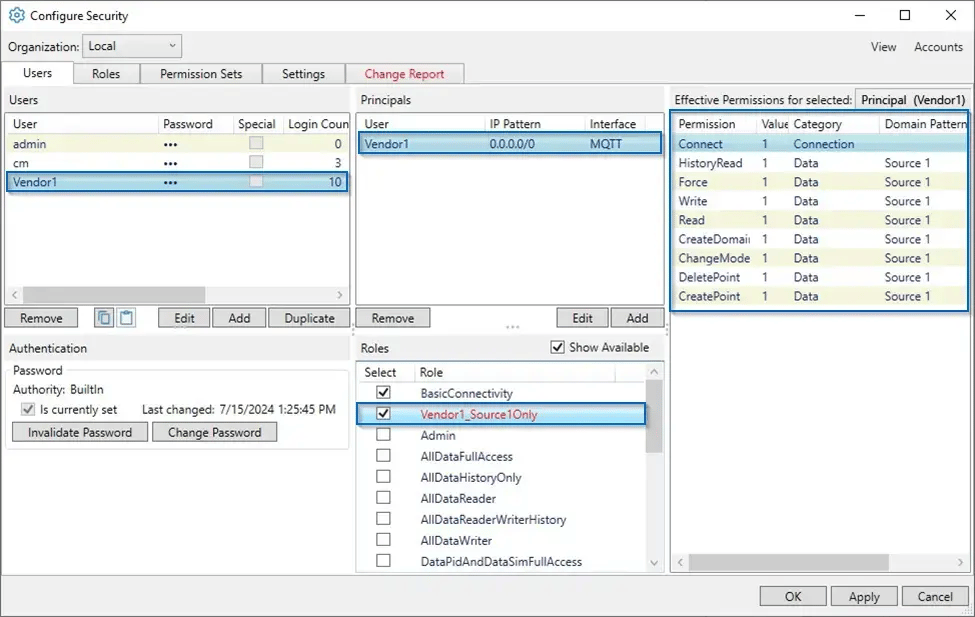Open the Permission Sets tab
Screen dimensions: 975x617
(201, 73)
